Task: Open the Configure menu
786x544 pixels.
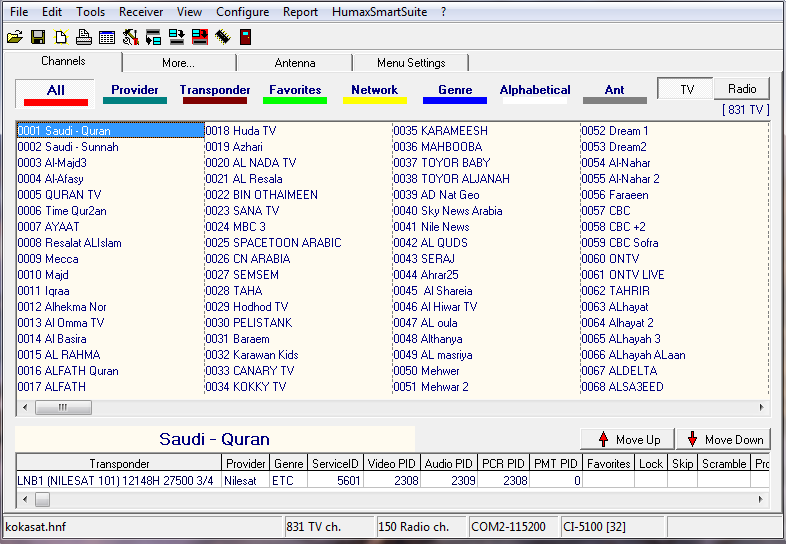Action: 243,12
